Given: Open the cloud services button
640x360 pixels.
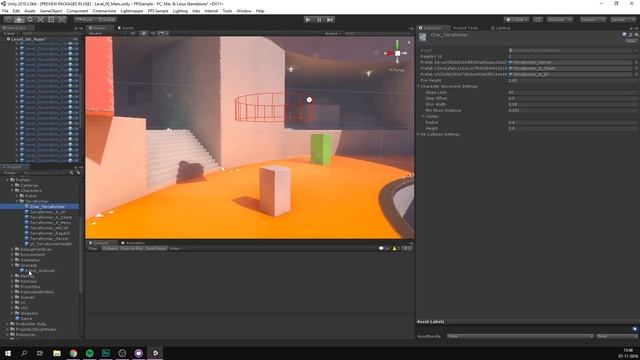Looking at the screenshot, I should click(538, 20).
